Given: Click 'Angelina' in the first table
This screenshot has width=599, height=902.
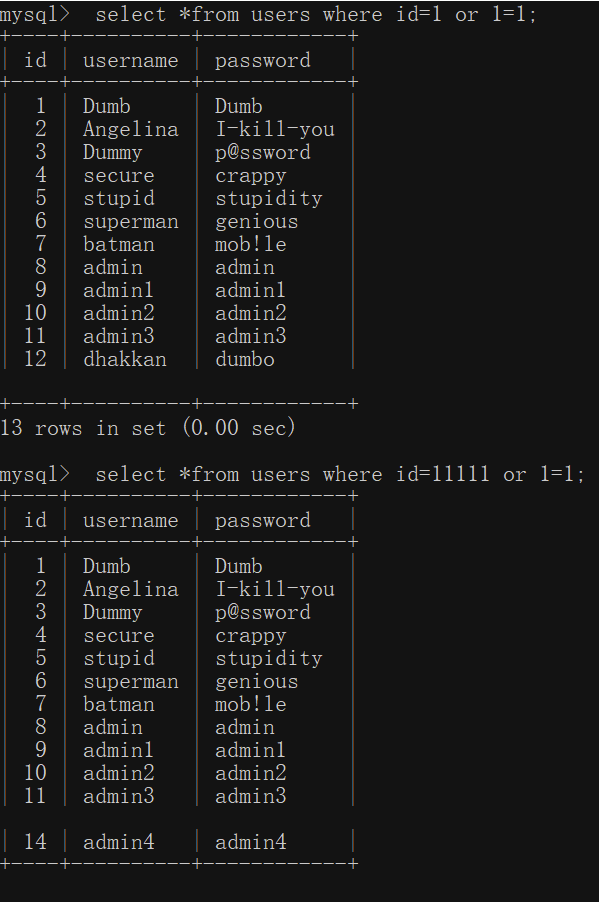Looking at the screenshot, I should click(x=131, y=129).
